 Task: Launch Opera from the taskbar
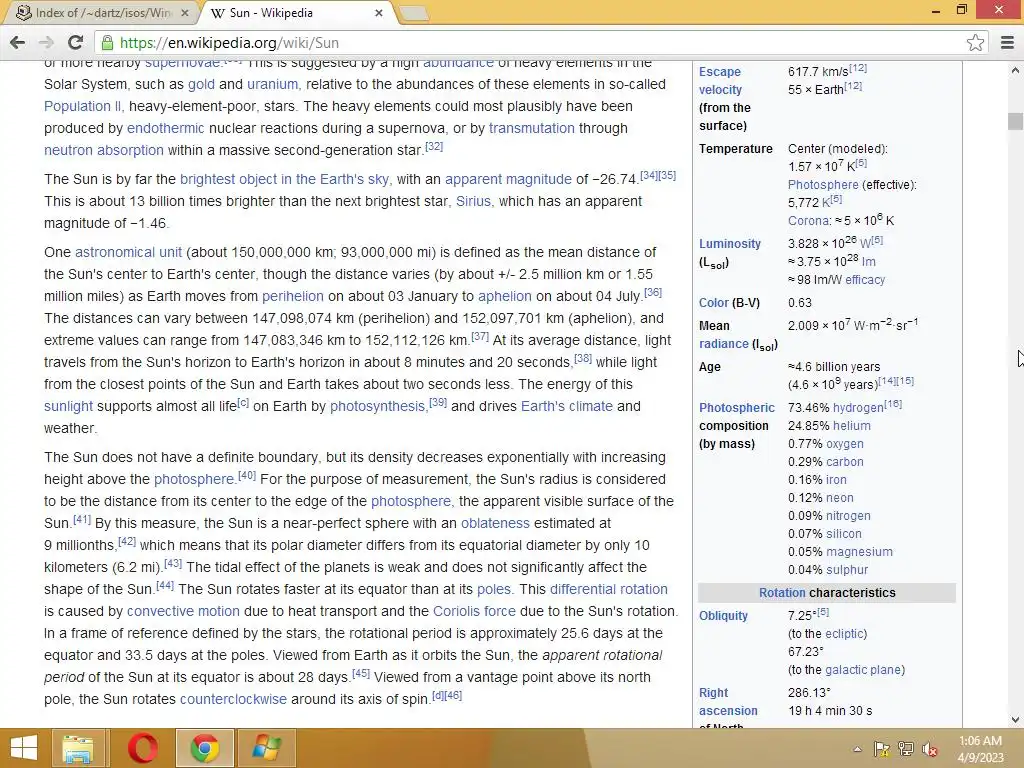click(x=142, y=748)
